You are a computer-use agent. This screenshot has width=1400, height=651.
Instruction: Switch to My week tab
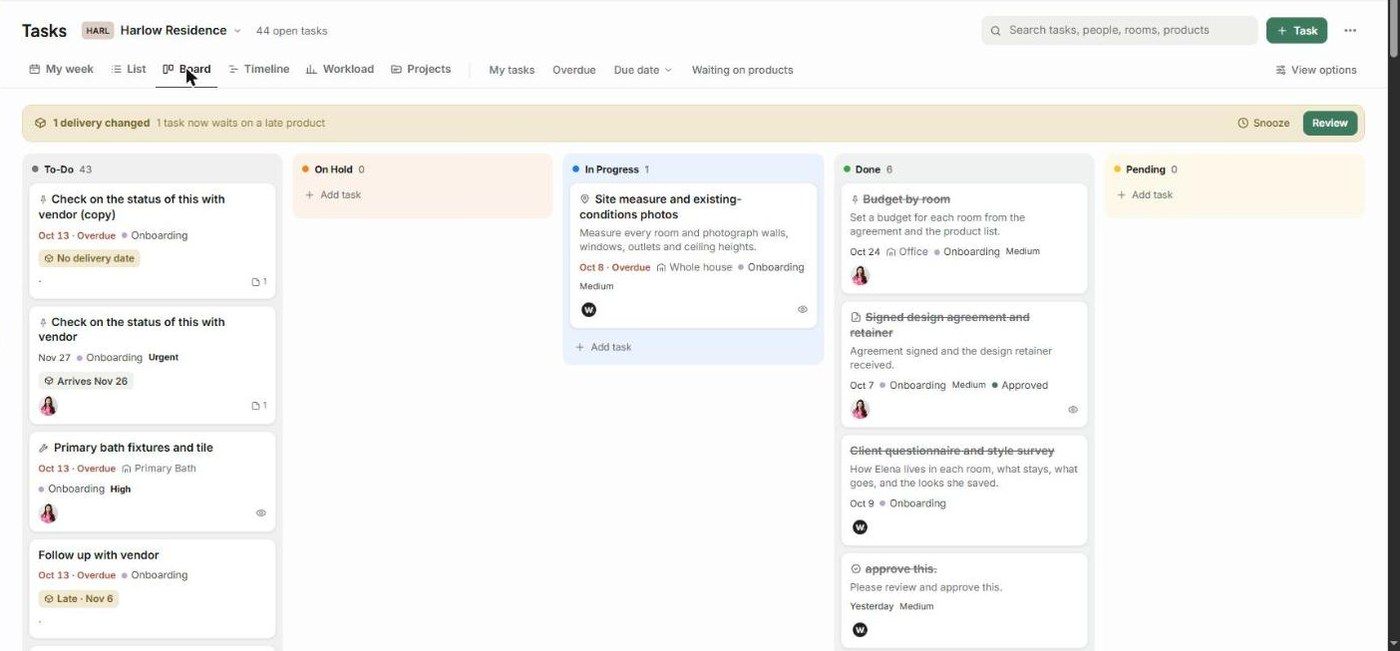(61, 69)
